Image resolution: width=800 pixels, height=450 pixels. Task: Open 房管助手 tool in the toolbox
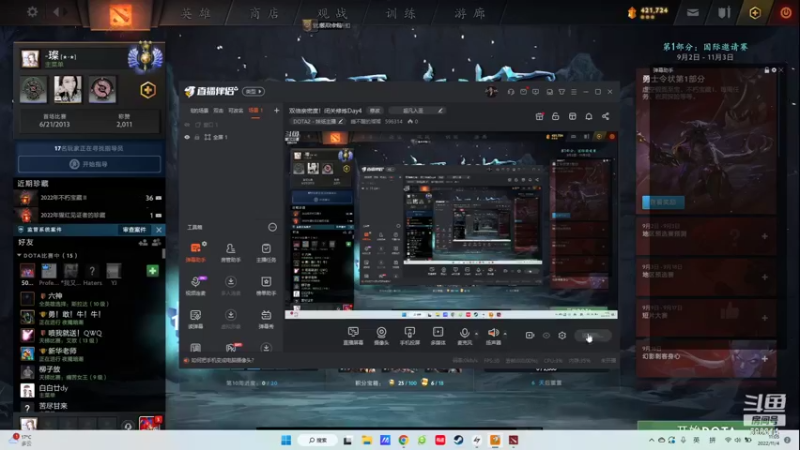coord(231,252)
